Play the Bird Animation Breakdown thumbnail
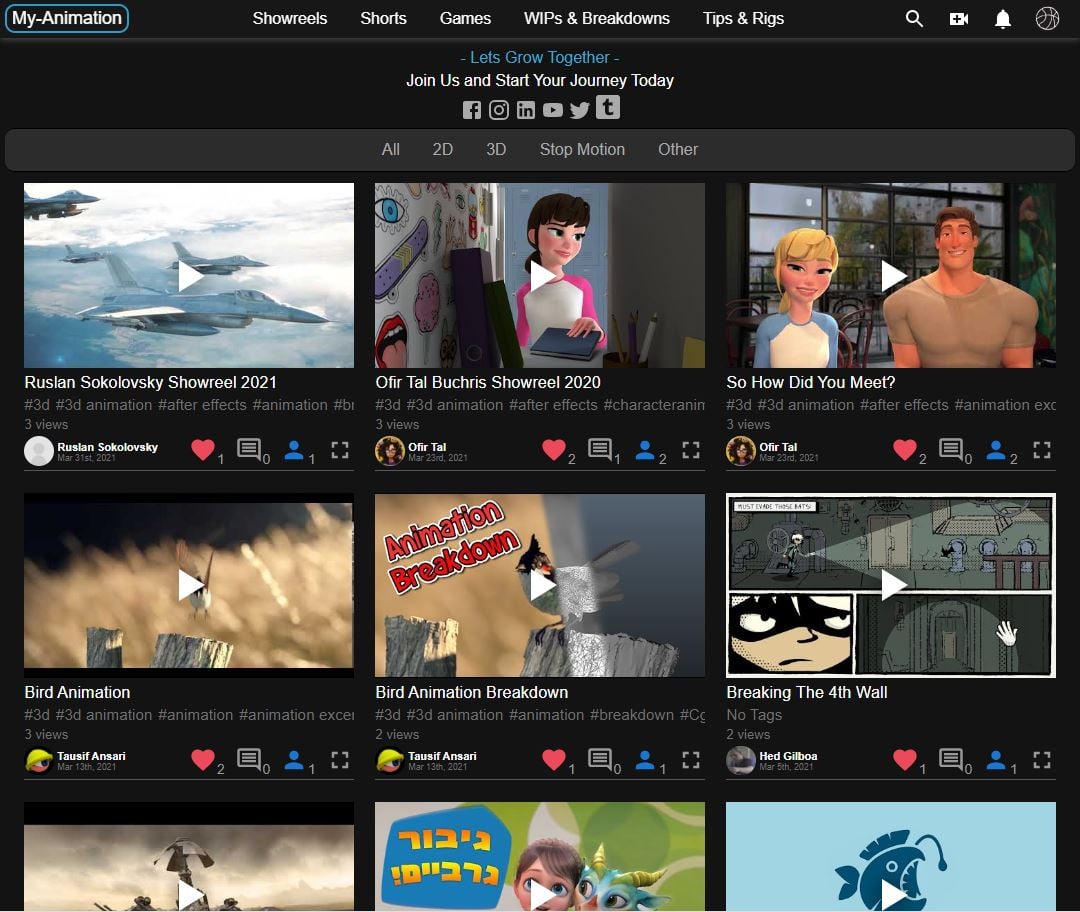The height and width of the screenshot is (912, 1080). [540, 585]
